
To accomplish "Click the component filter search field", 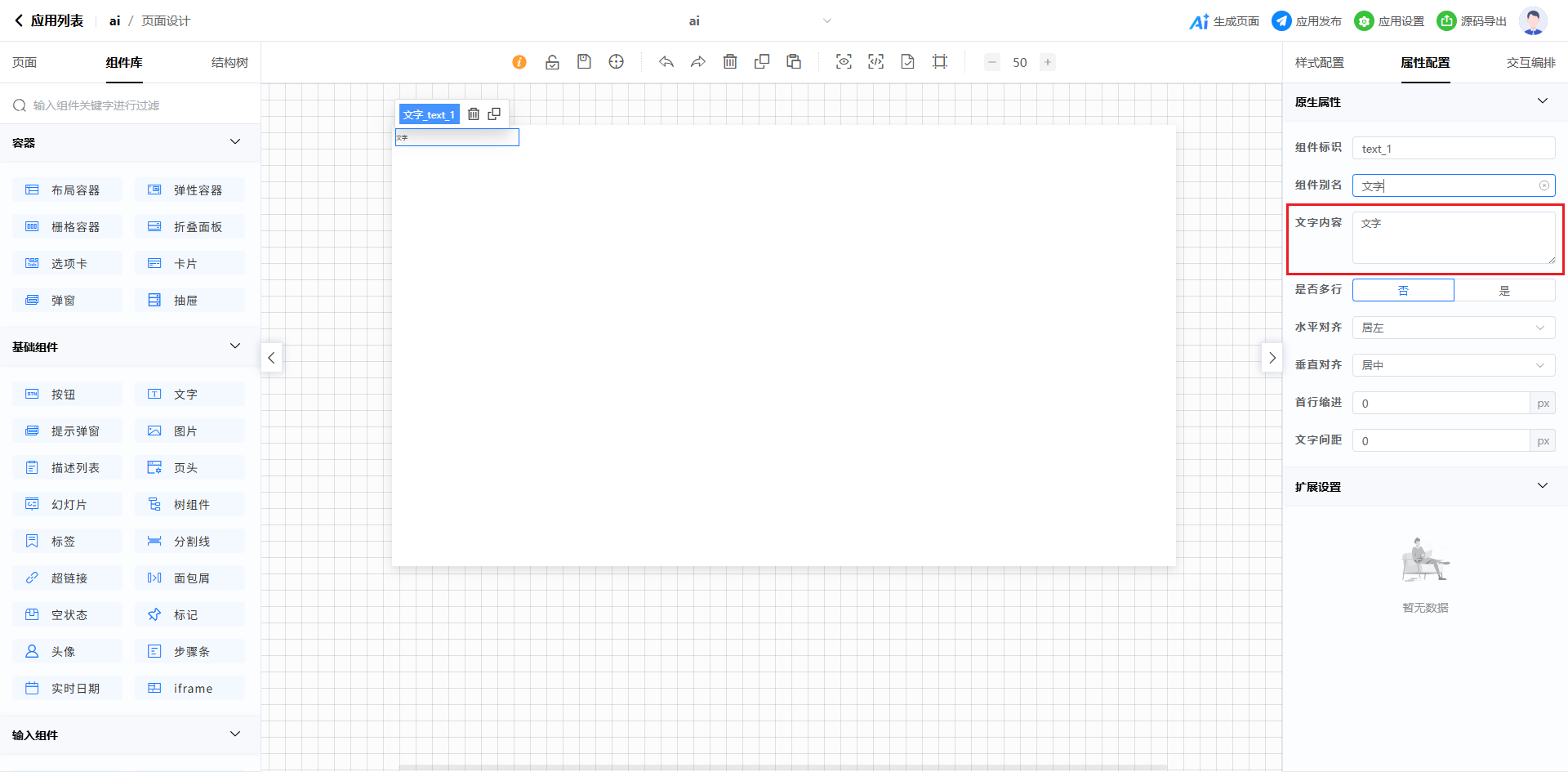I will pyautogui.click(x=131, y=105).
